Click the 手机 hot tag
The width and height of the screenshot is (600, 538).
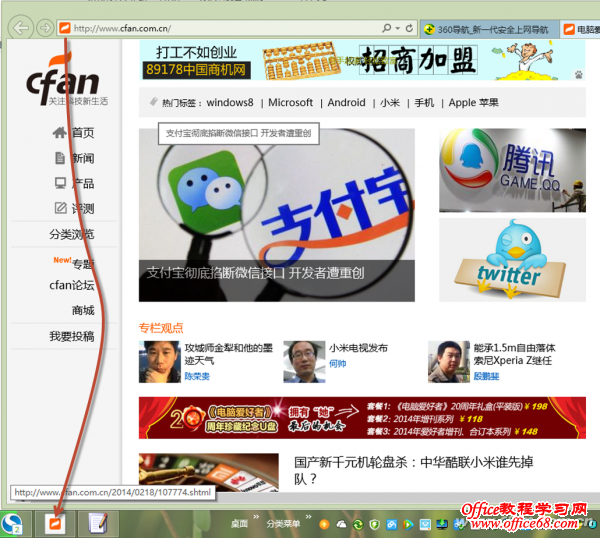tap(424, 103)
